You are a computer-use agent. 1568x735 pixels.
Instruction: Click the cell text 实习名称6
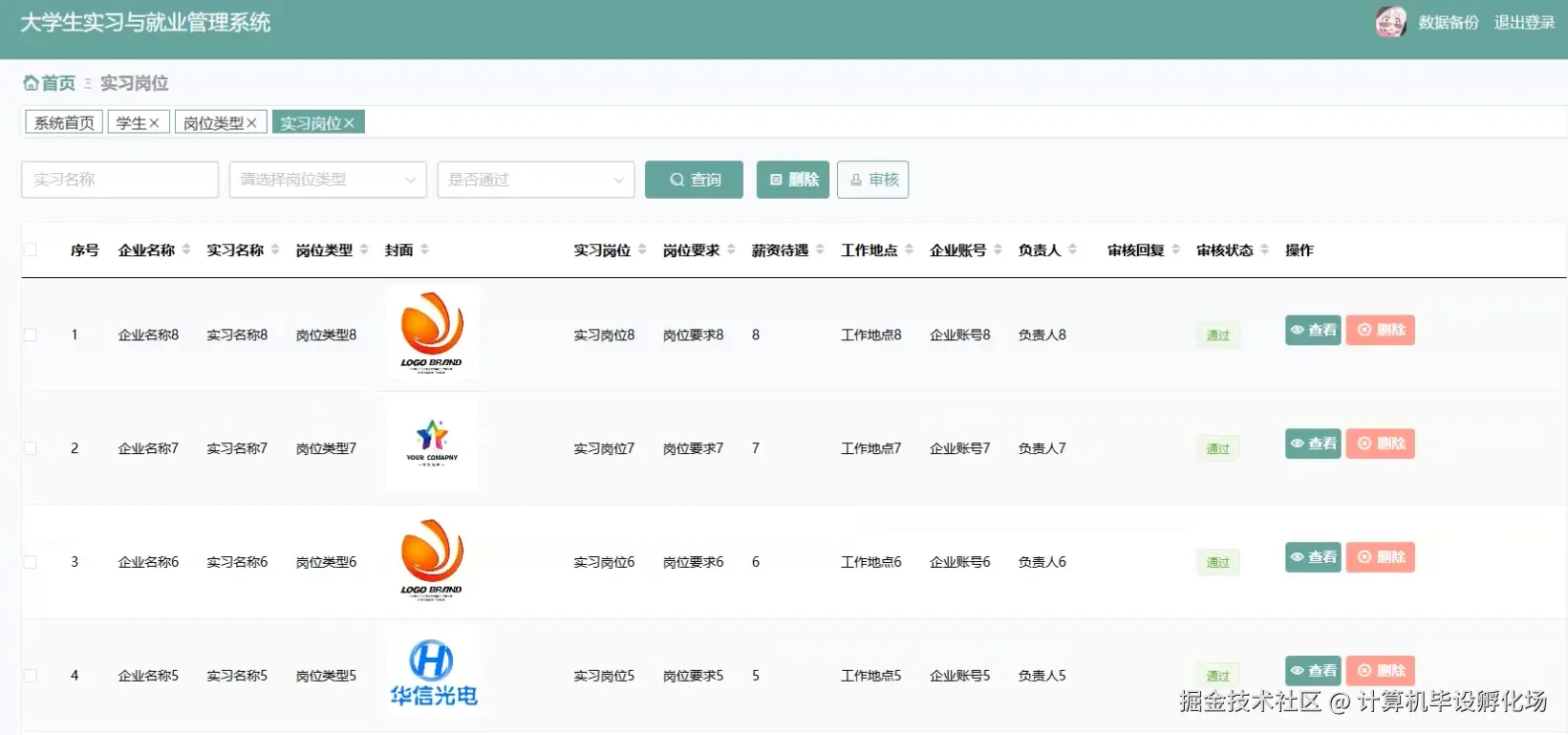(x=237, y=562)
